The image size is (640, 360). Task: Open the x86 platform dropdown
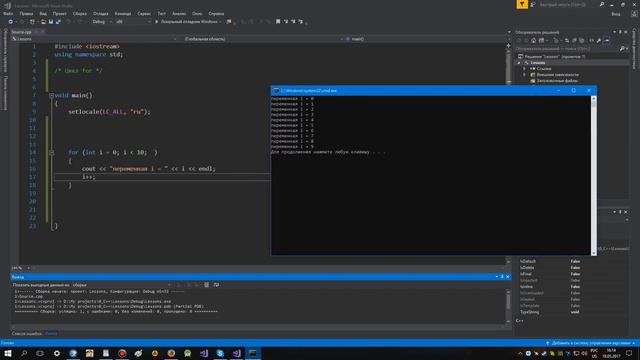tap(133, 22)
